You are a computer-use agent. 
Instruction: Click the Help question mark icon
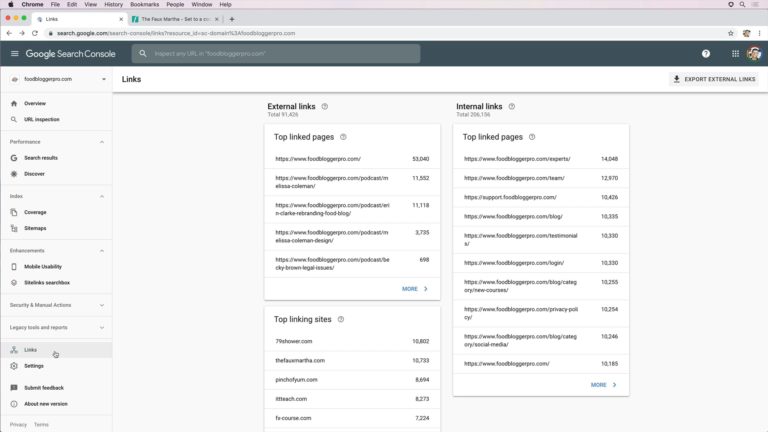point(706,54)
